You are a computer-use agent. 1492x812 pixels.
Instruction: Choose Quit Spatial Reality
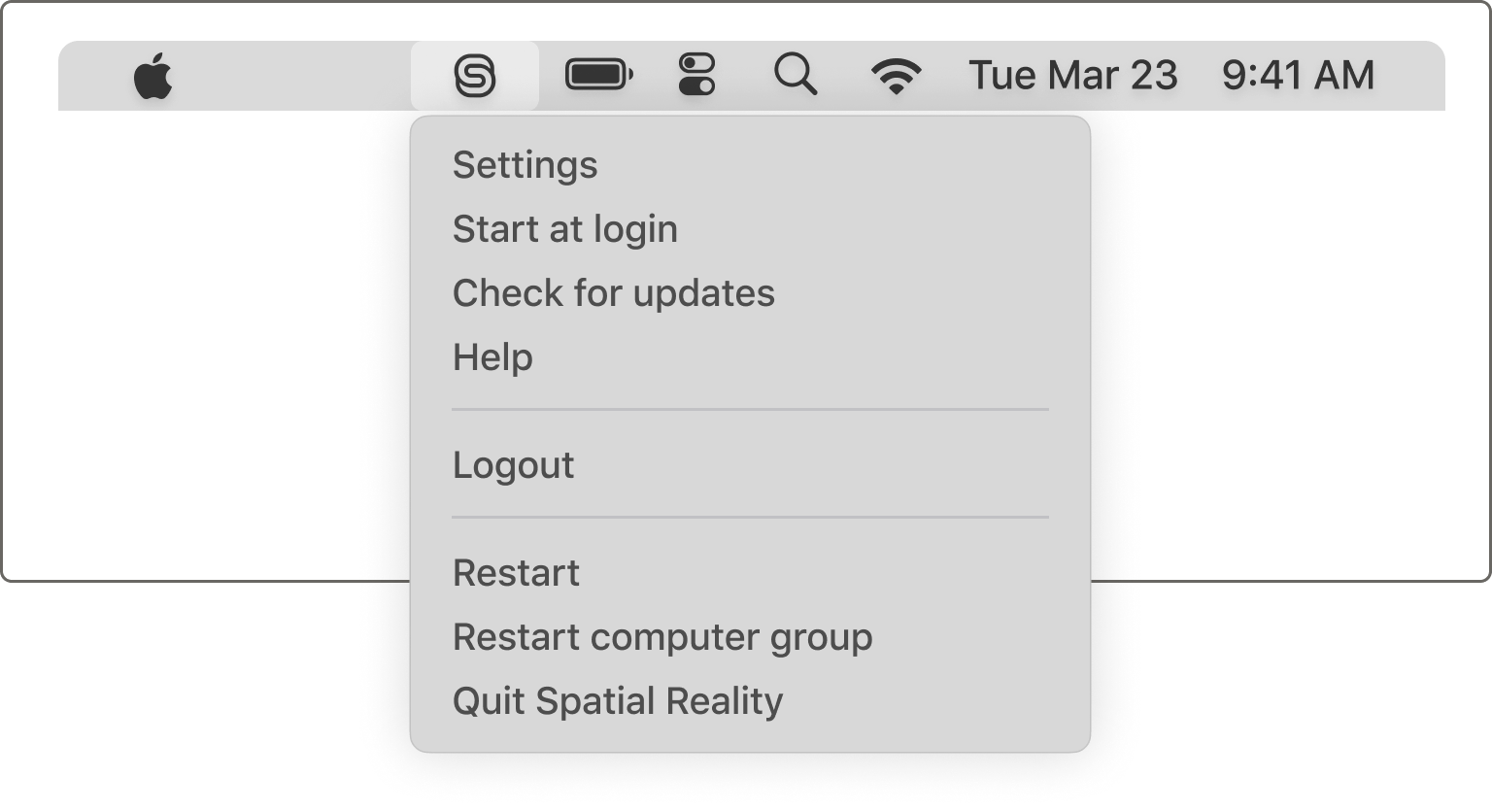[619, 700]
